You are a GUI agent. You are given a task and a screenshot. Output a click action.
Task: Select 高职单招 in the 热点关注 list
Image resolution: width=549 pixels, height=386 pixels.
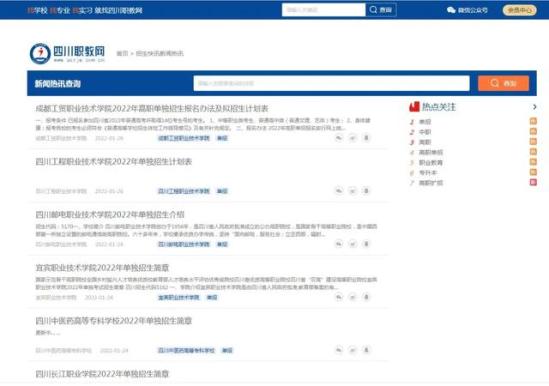431,152
